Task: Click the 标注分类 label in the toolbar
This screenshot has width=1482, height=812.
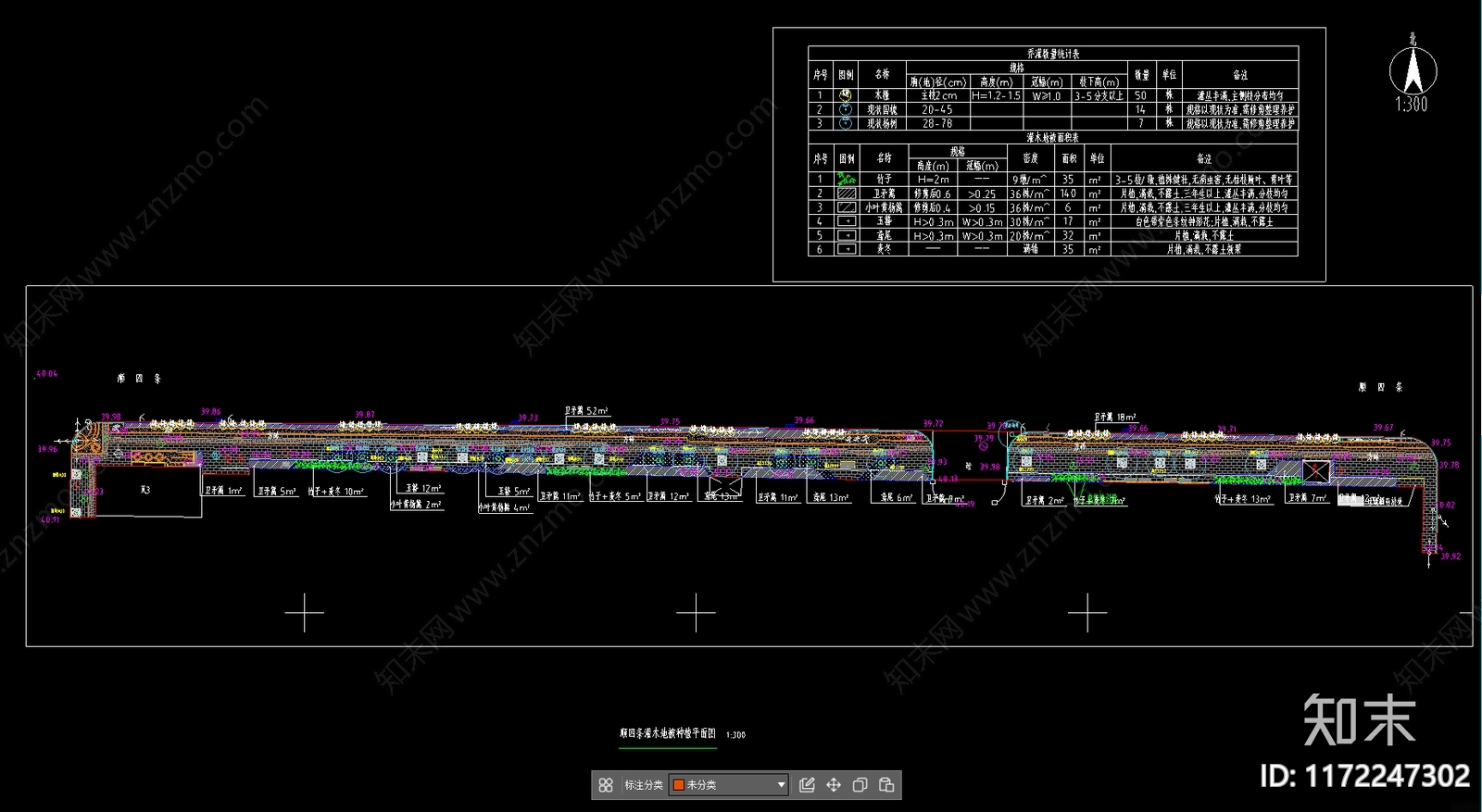Action: coord(644,785)
